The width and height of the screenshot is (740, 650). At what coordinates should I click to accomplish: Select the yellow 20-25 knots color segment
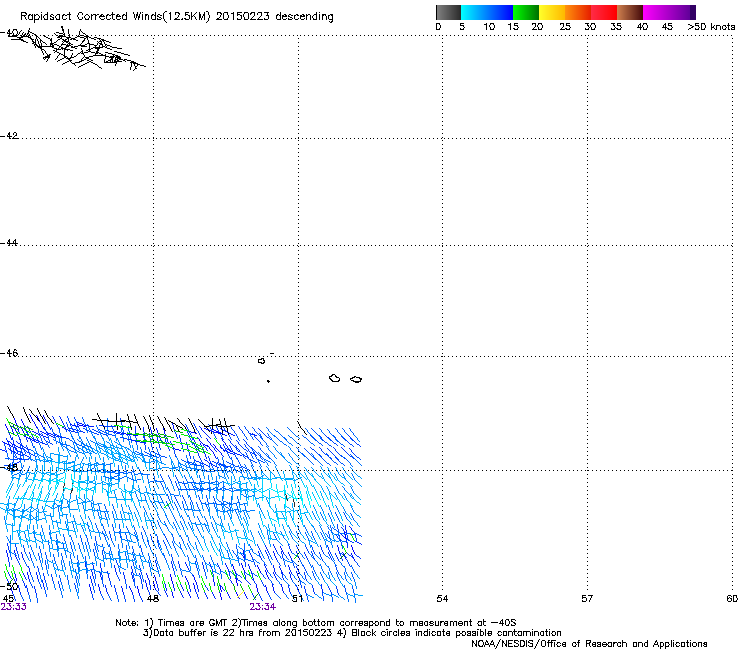click(x=552, y=12)
